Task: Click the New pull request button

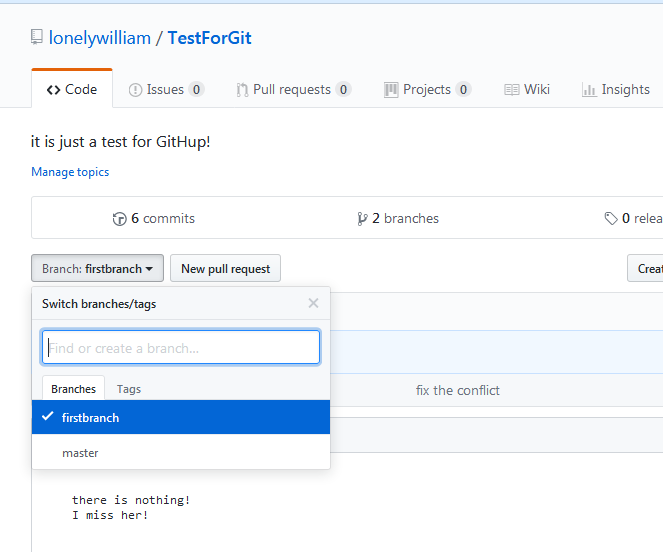Action: pos(225,269)
